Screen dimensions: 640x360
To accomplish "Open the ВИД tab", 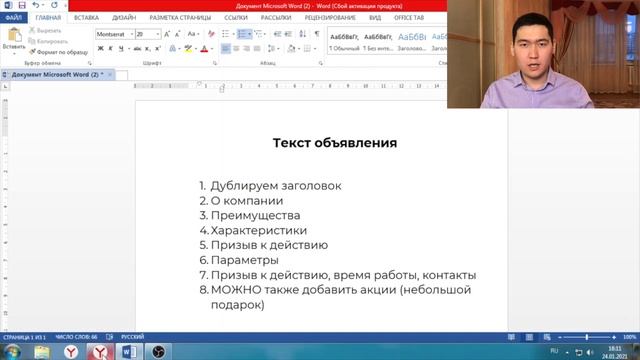I will coord(375,18).
